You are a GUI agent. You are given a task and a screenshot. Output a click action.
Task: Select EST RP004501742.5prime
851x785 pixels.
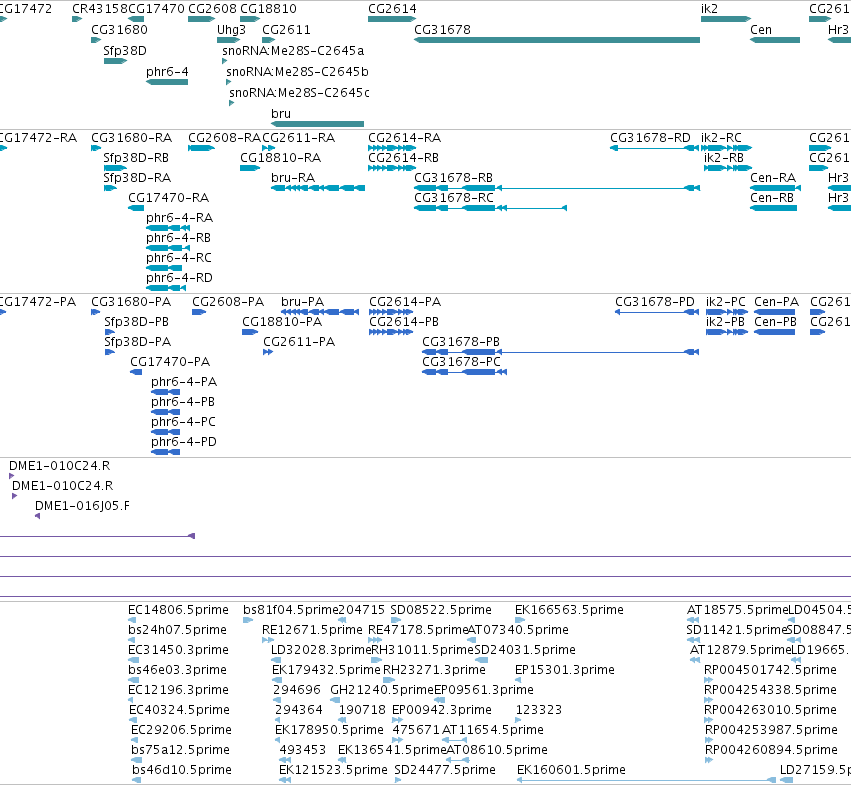coord(708,680)
